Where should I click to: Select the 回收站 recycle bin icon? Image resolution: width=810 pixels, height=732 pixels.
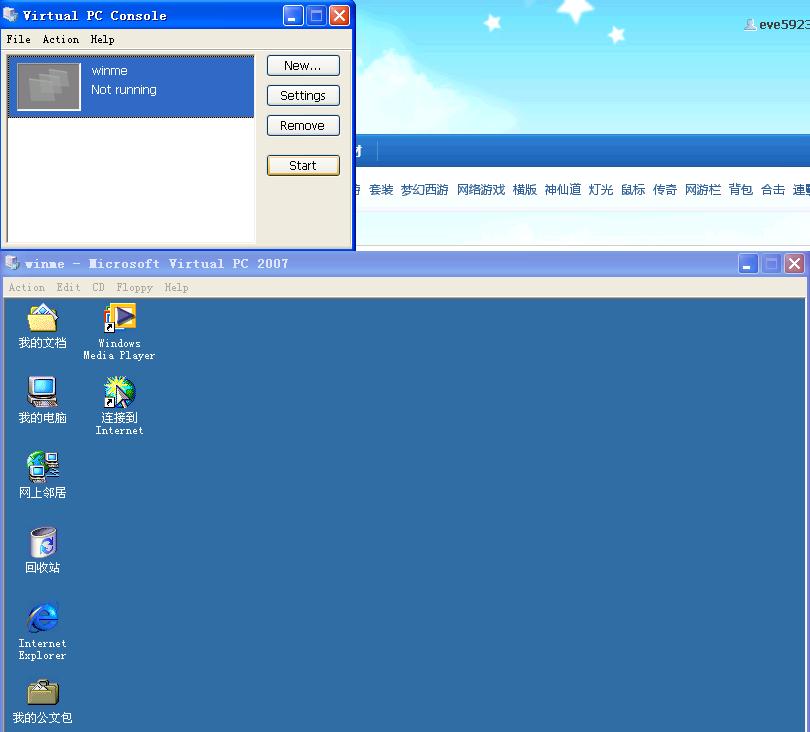43,542
